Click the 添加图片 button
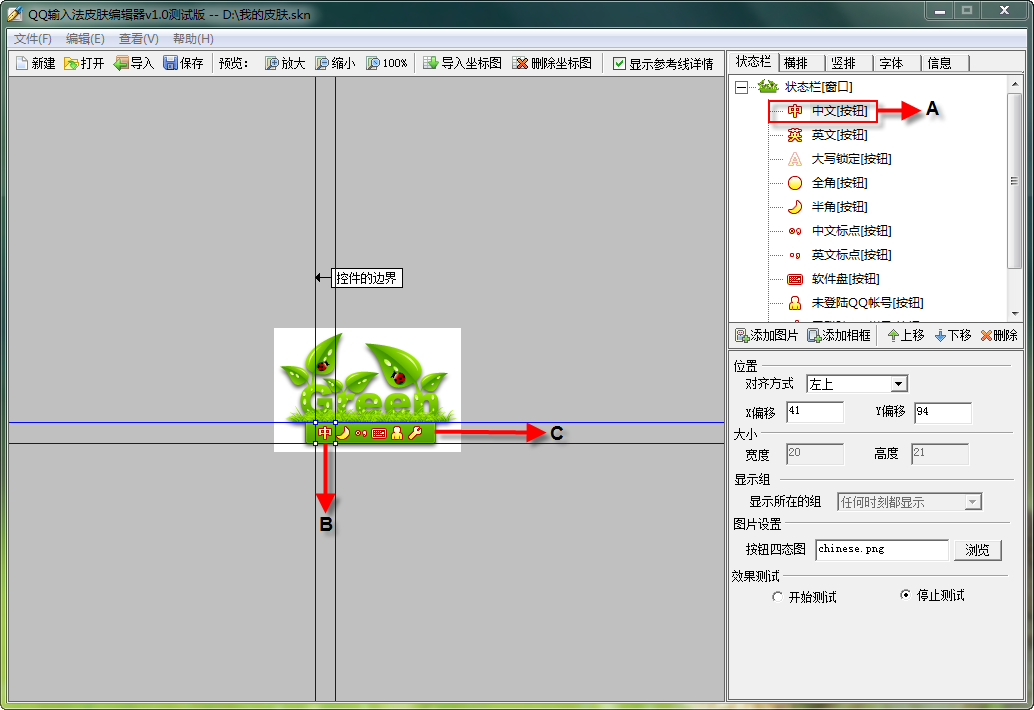This screenshot has width=1034, height=710. click(x=766, y=336)
